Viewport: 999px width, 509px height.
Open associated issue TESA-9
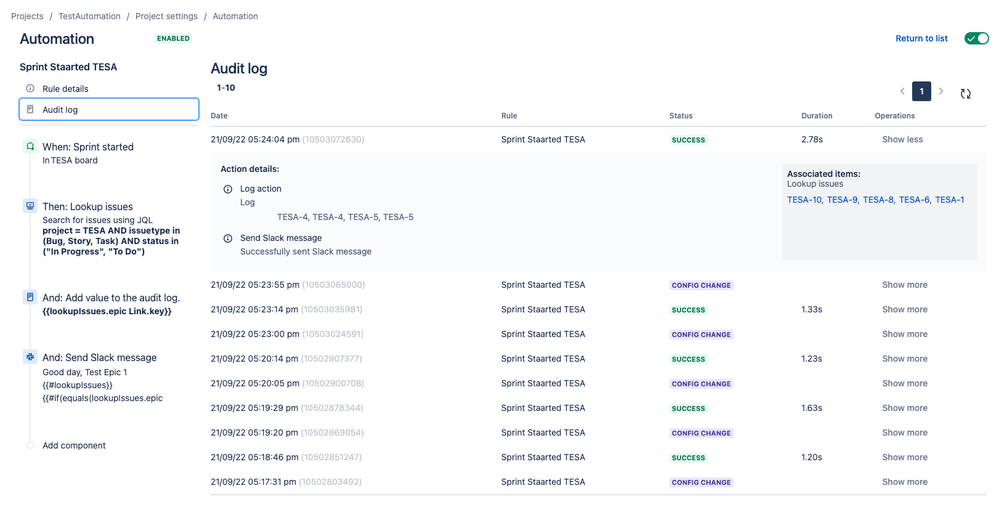842,200
